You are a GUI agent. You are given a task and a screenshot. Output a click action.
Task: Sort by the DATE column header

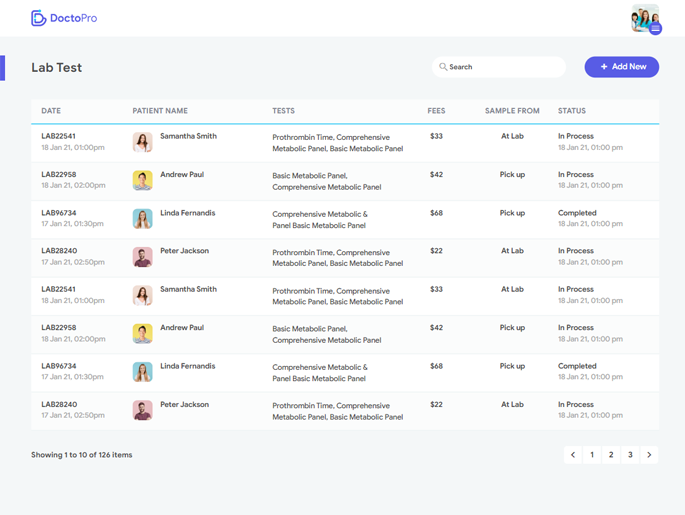(51, 111)
